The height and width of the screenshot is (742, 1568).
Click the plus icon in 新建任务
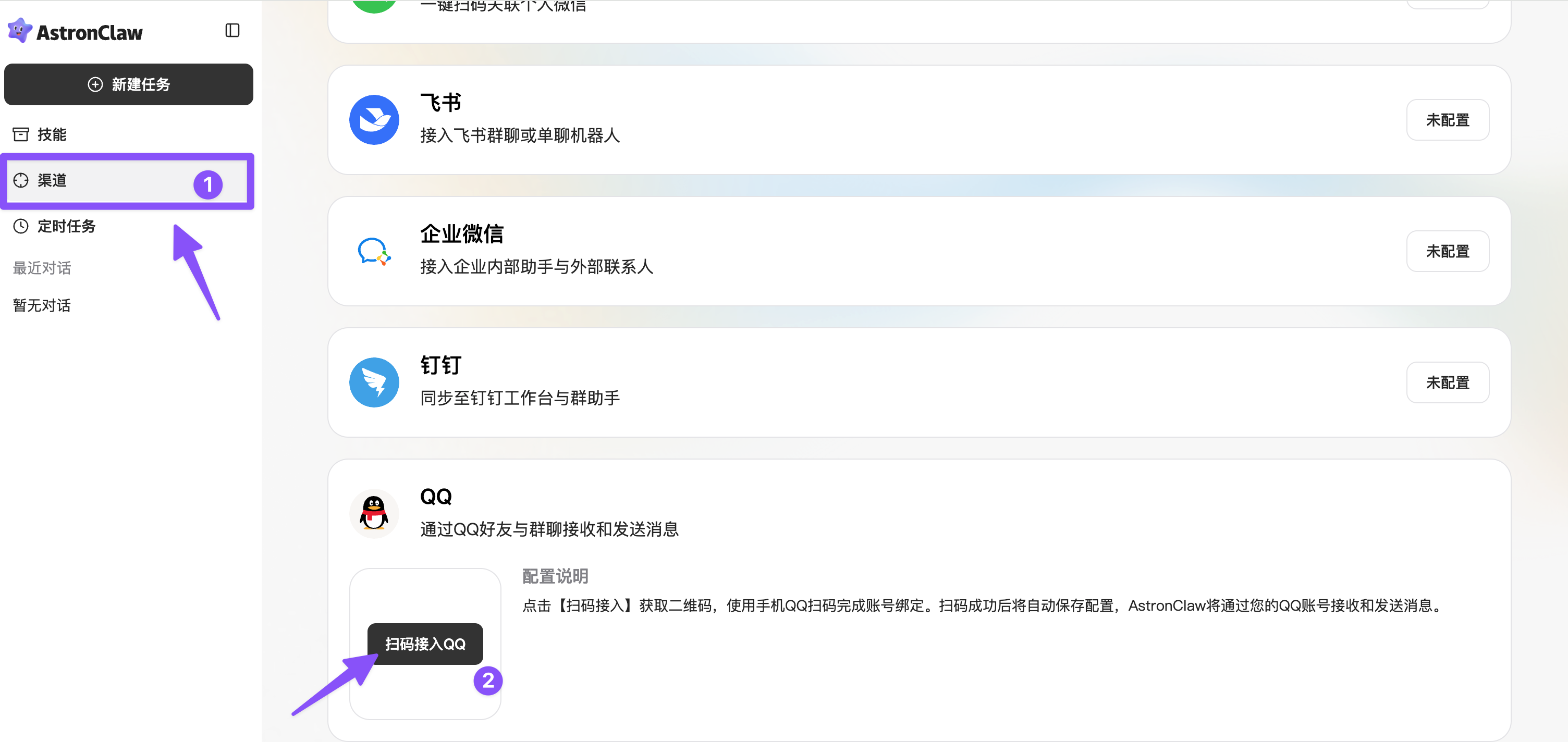pos(95,84)
